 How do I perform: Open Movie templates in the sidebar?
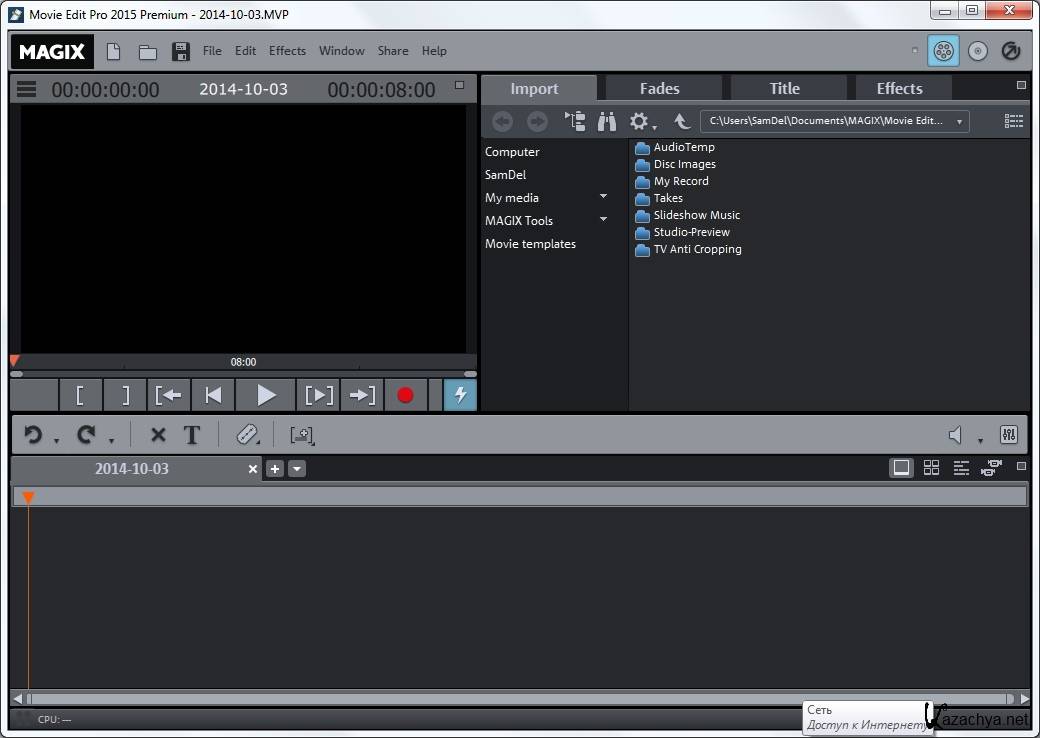point(530,244)
